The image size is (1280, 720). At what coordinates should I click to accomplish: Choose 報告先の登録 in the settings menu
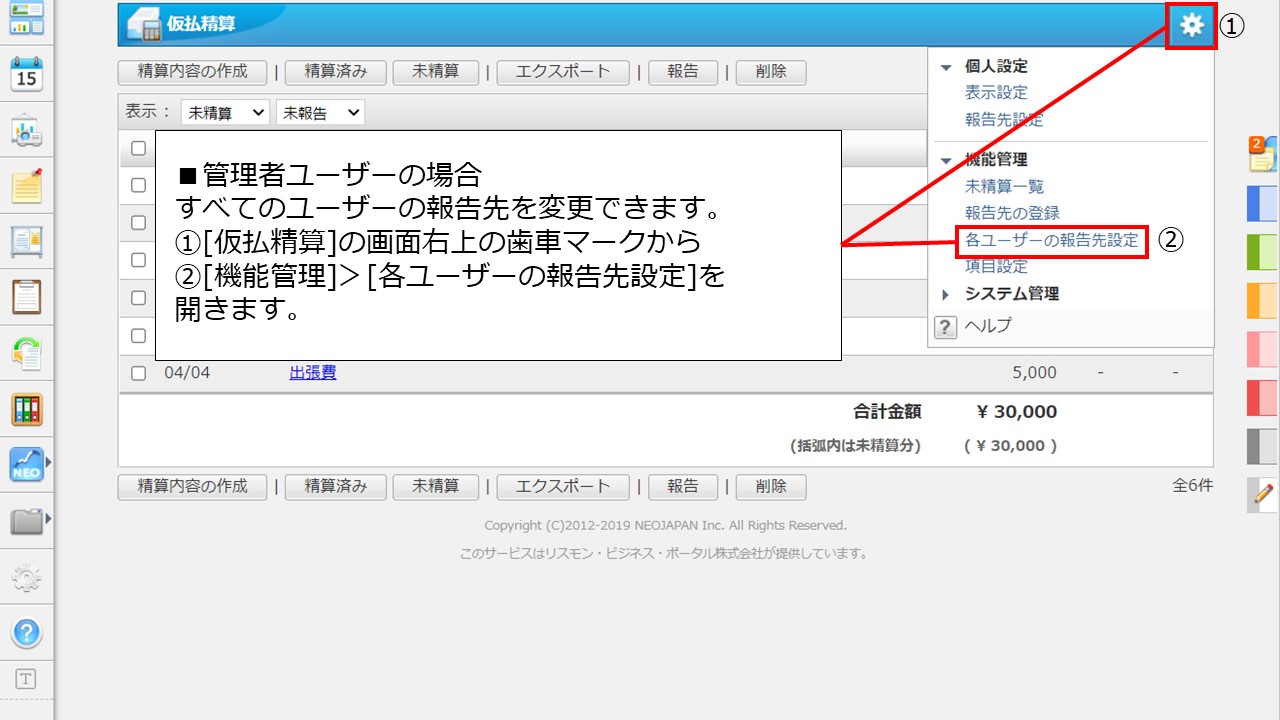point(1012,213)
